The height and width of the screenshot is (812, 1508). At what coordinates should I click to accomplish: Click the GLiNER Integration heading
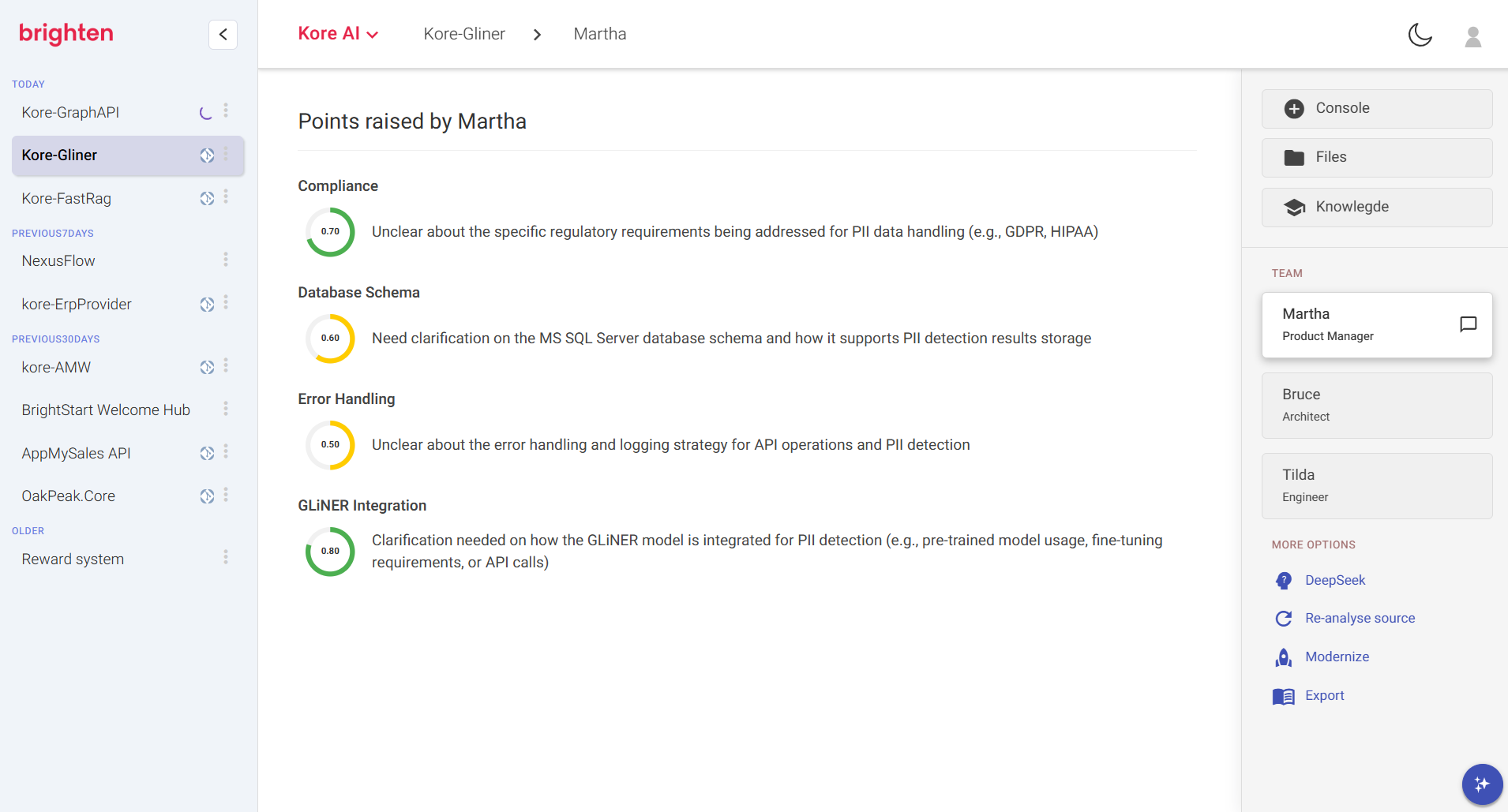point(362,506)
